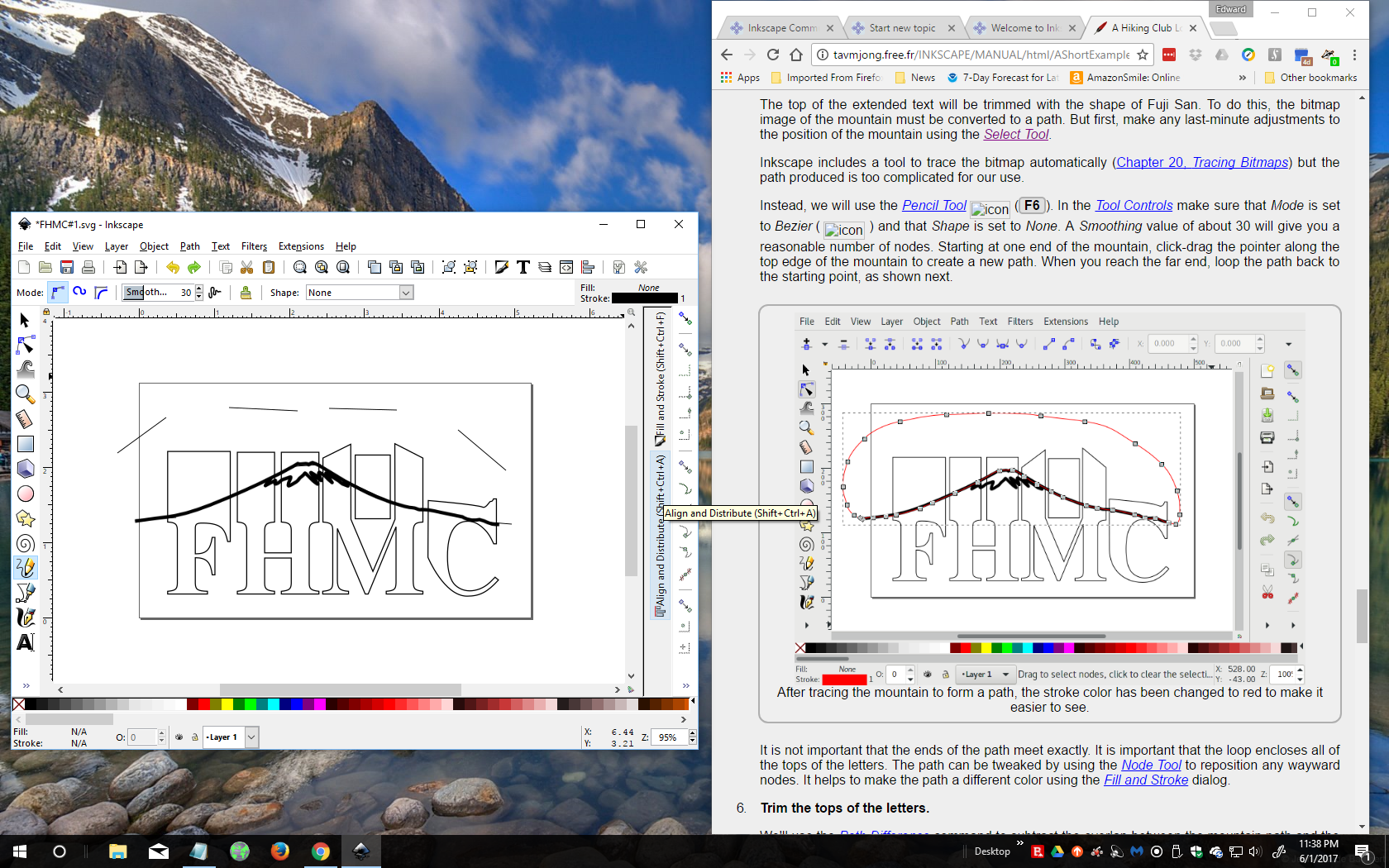Expand toolbox overflow chevron at bottom-left
This screenshot has width=1389, height=868.
tap(25, 685)
